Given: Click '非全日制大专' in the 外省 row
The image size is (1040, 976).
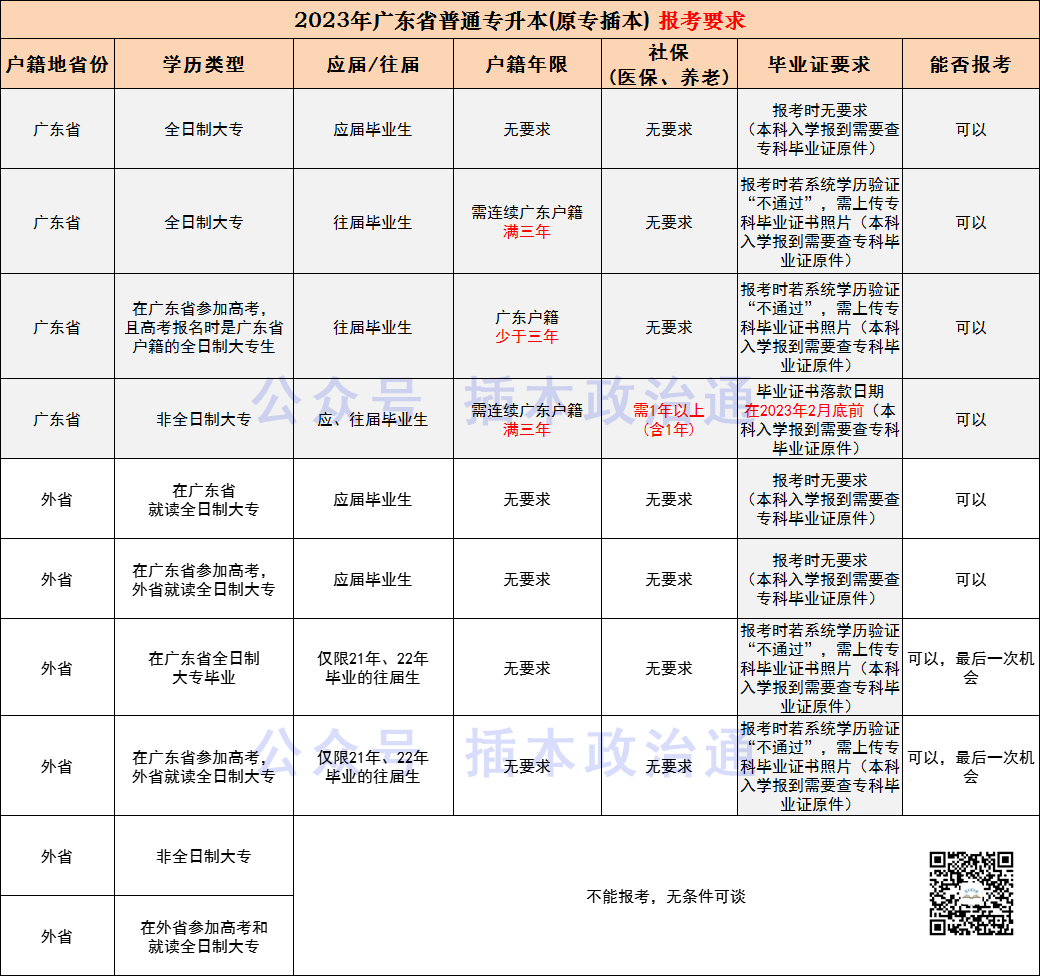Looking at the screenshot, I should (204, 856).
